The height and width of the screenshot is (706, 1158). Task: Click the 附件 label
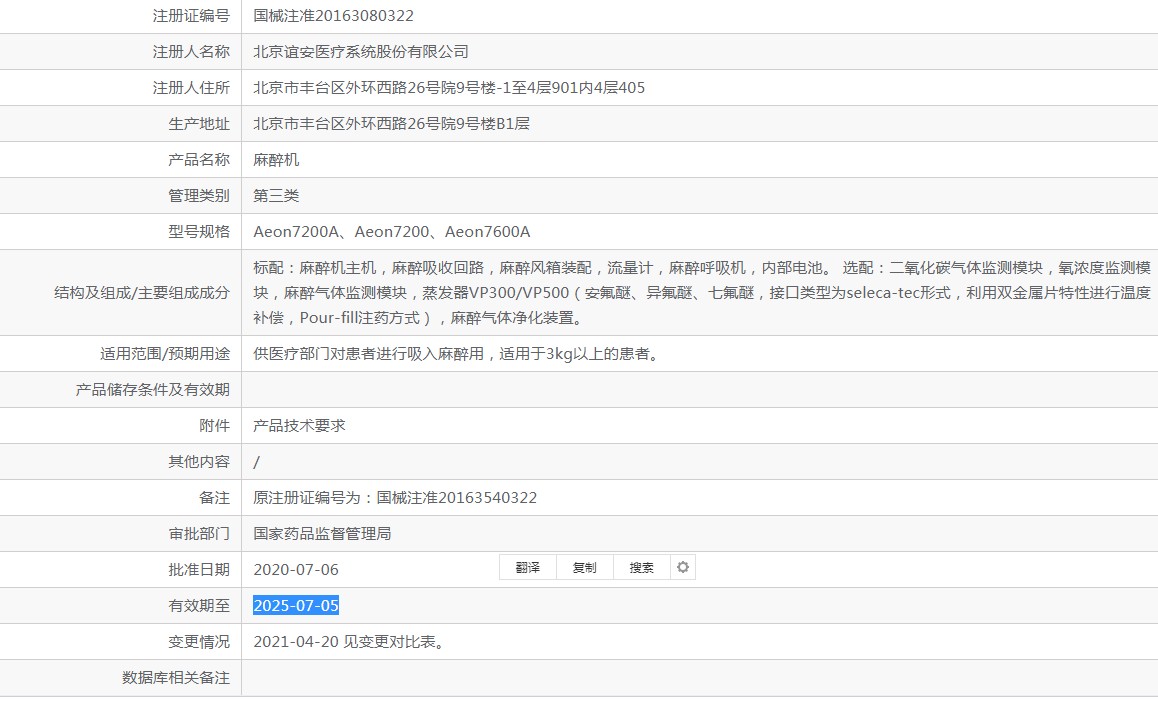[x=214, y=425]
